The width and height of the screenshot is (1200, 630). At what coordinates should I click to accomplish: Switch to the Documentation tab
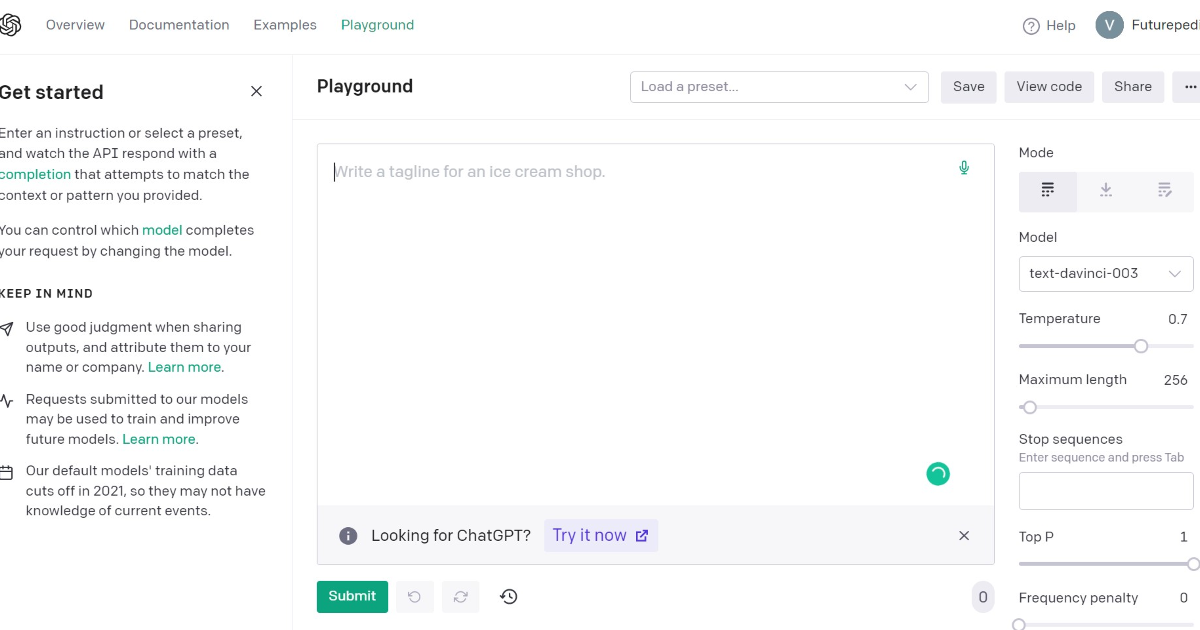[x=179, y=24]
